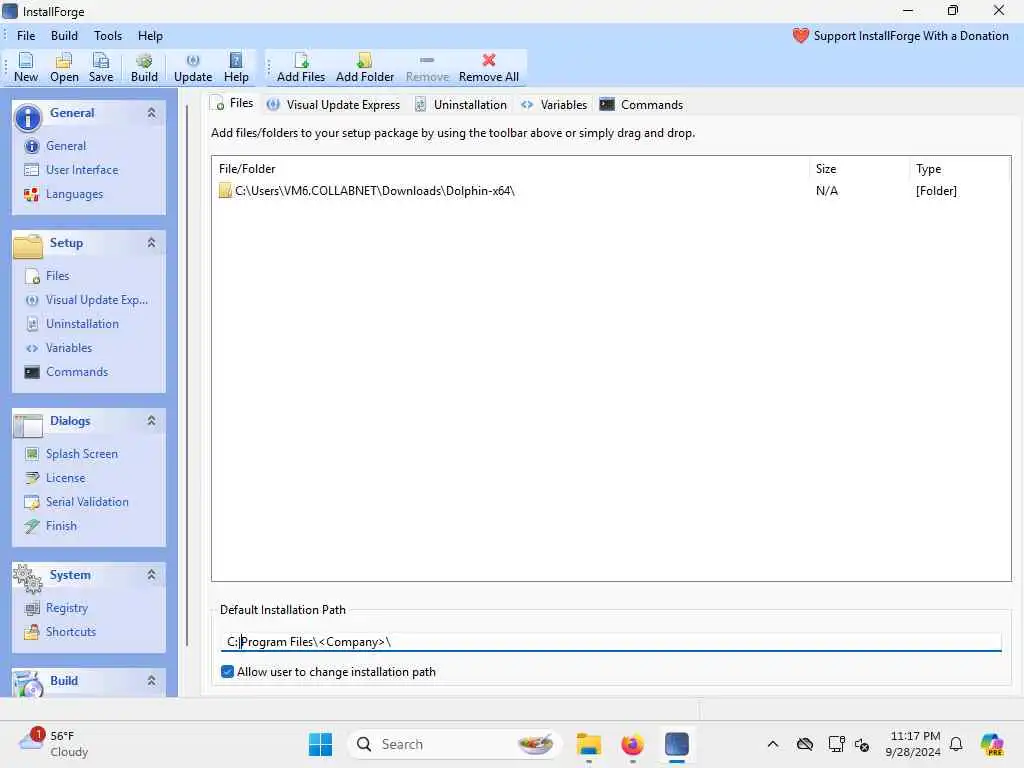Click the Save toolbar icon
Screen dimensions: 1024x768
pos(101,67)
